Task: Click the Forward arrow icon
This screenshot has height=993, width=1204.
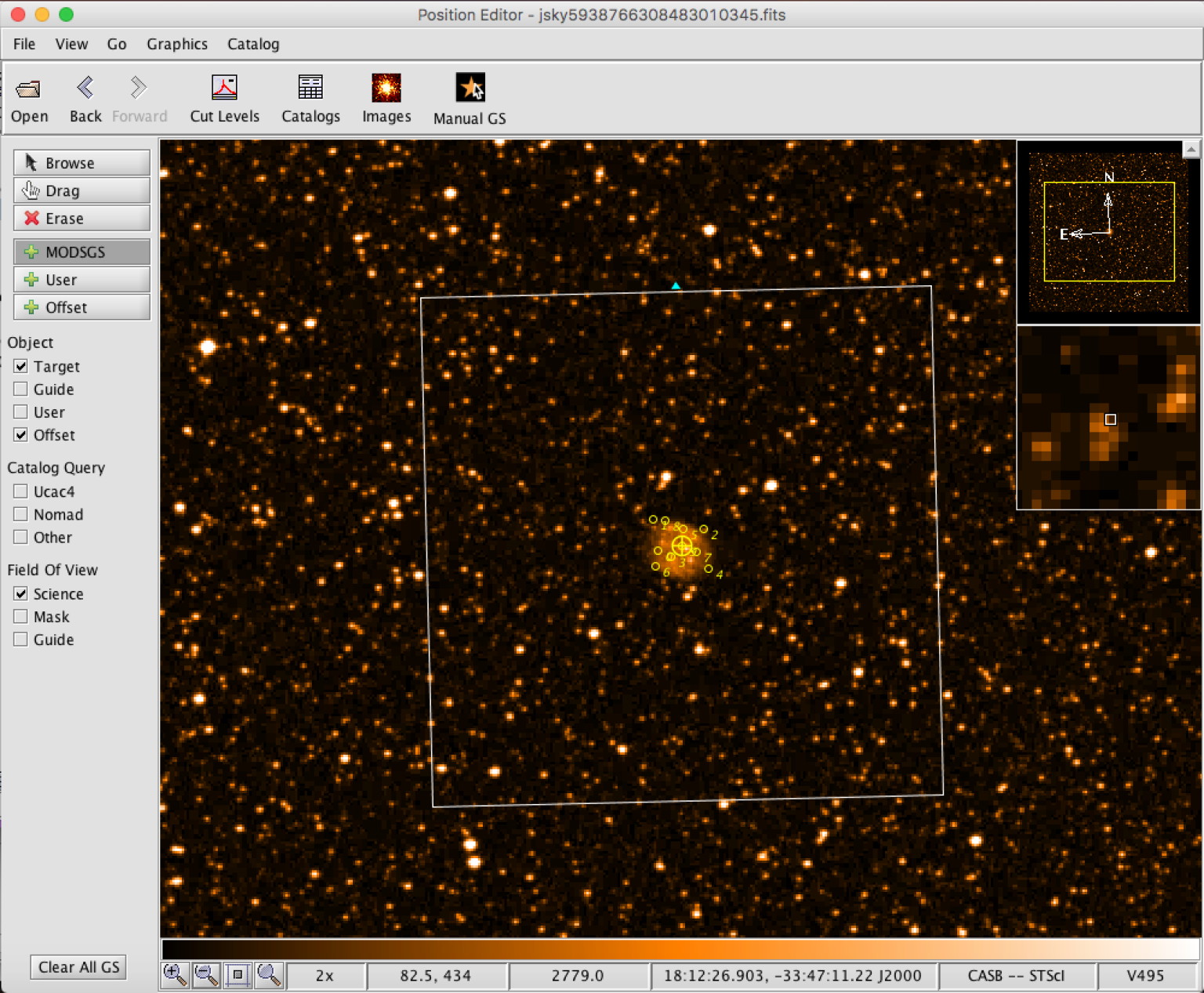Action: [139, 87]
